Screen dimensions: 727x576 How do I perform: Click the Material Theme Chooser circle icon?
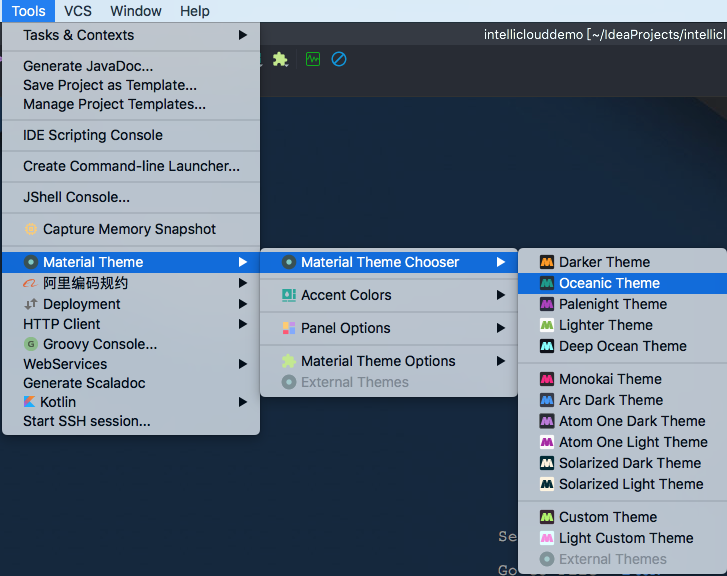coord(288,262)
